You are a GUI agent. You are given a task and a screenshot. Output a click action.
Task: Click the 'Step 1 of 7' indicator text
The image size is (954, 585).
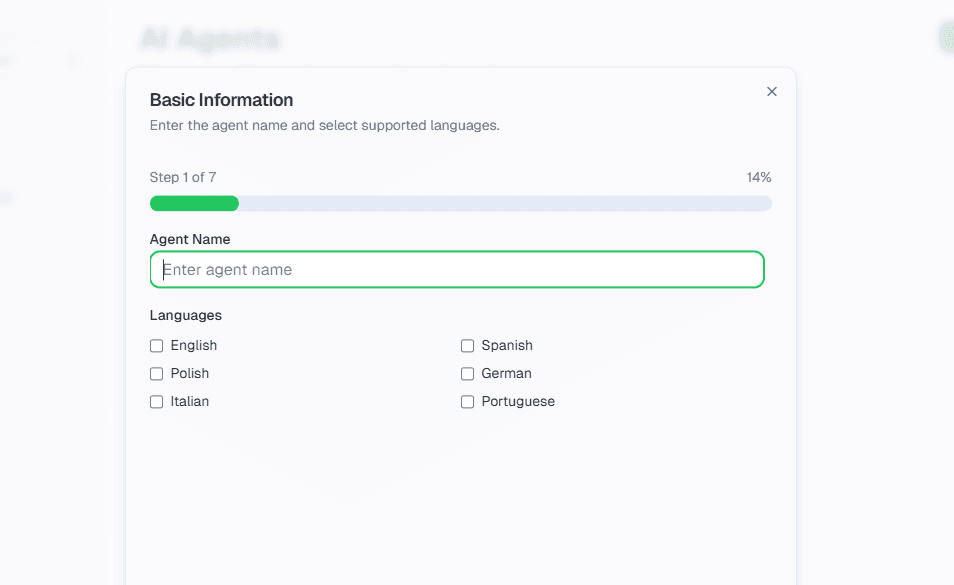[x=183, y=178]
